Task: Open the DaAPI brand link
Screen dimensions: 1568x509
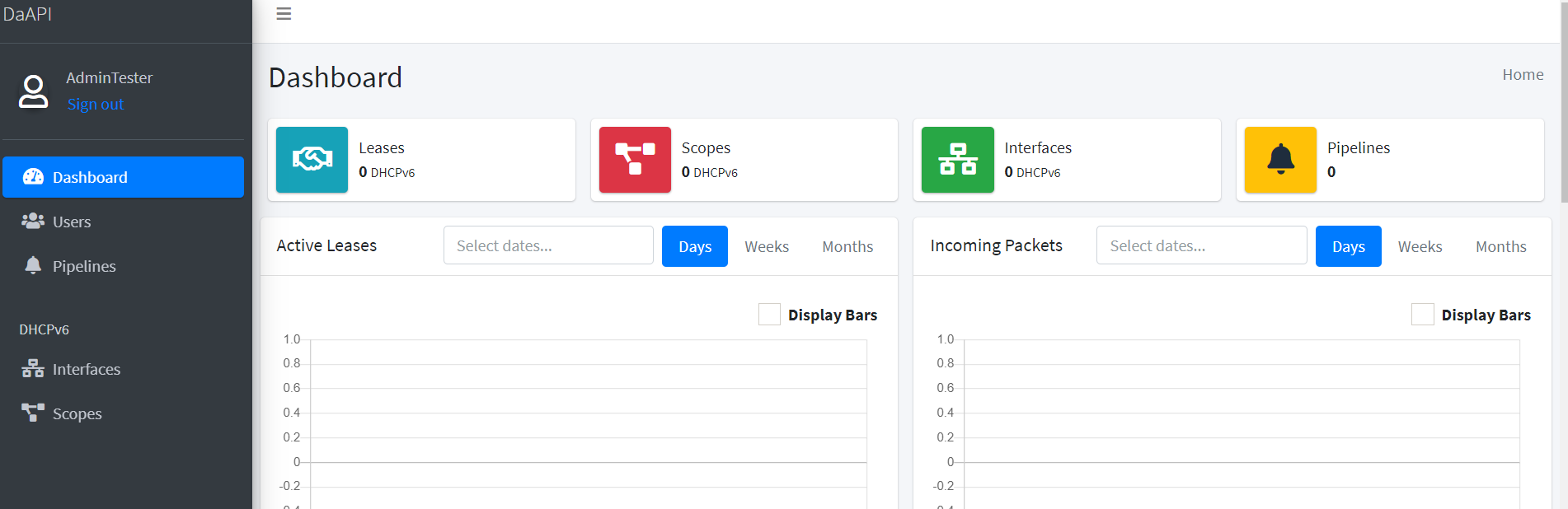Action: point(27,14)
